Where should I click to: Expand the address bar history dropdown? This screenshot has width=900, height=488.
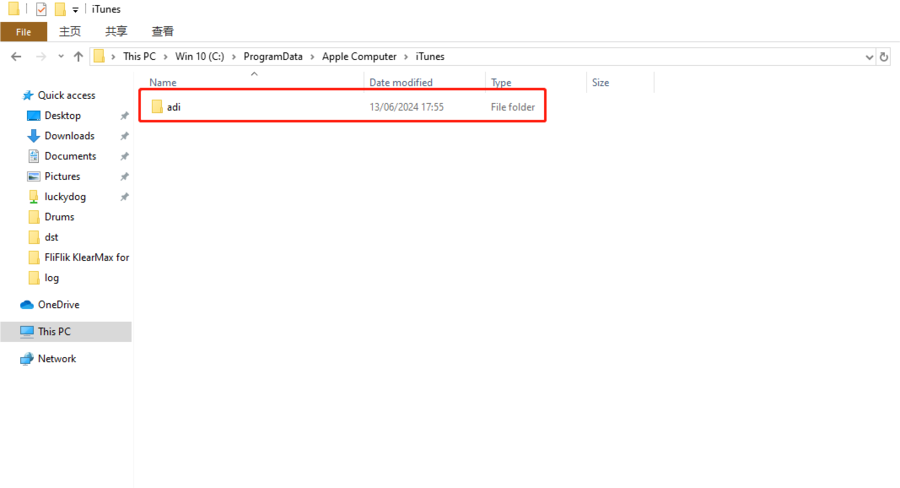(x=870, y=57)
